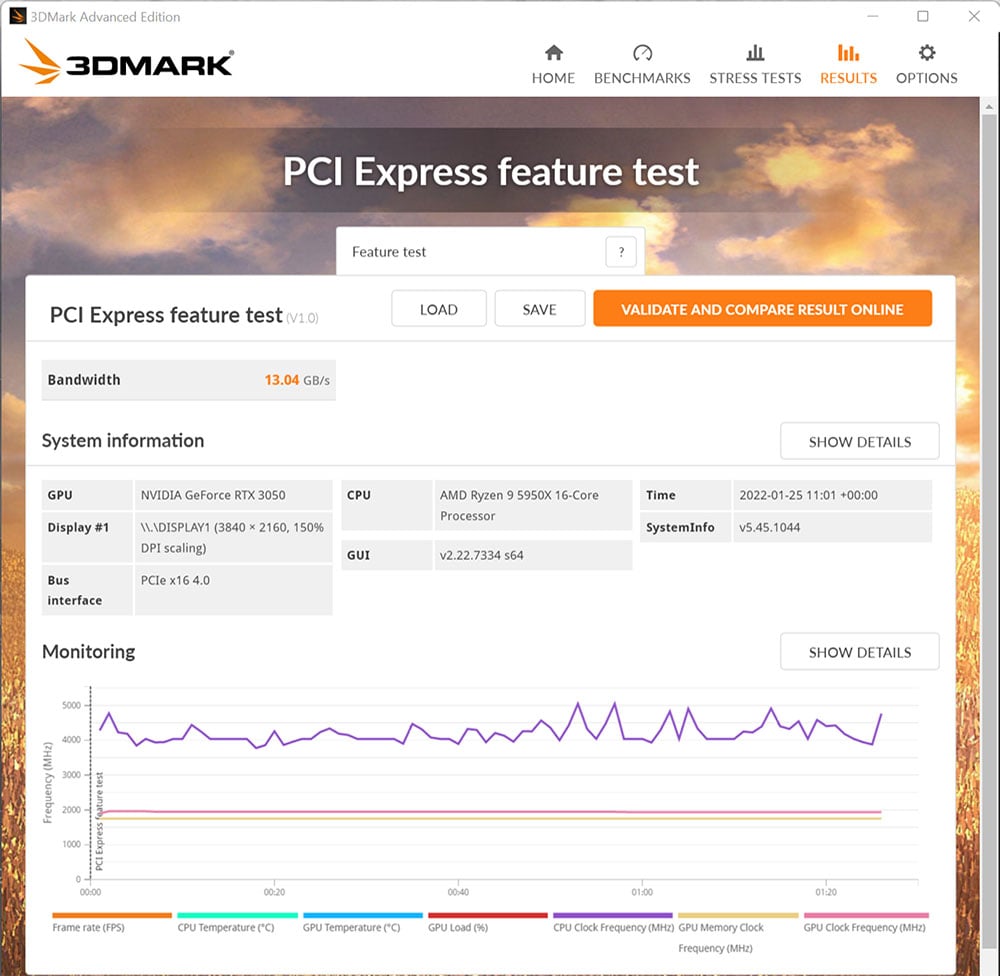Close the 3DMark window
The height and width of the screenshot is (976, 1000).
point(974,16)
